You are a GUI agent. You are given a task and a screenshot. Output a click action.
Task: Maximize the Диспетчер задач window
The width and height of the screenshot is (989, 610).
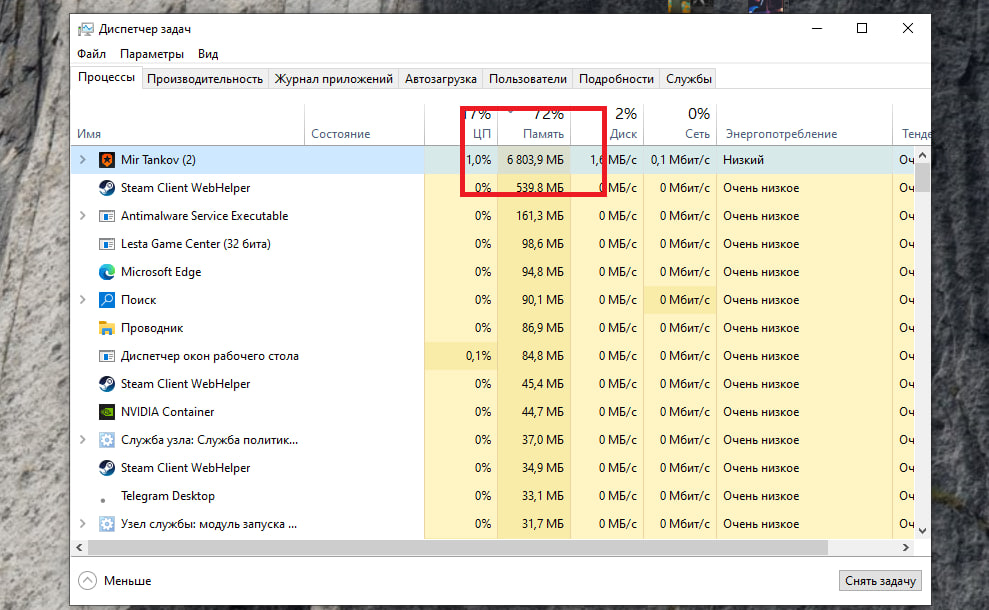[862, 28]
